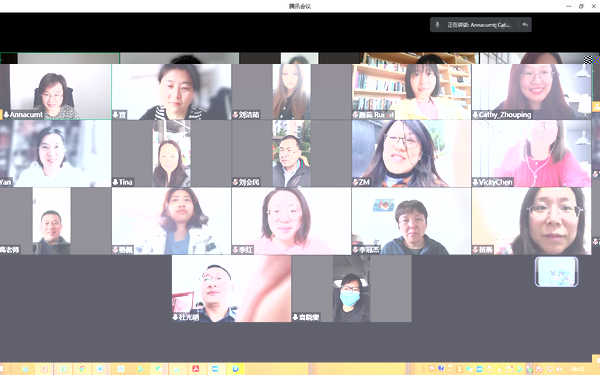Select the VickyChen video tile
The width and height of the screenshot is (600, 375).
pyautogui.click(x=532, y=153)
